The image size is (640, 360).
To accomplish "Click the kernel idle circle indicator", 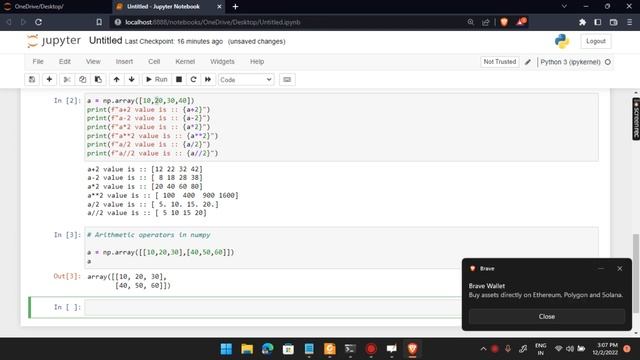I will click(608, 62).
